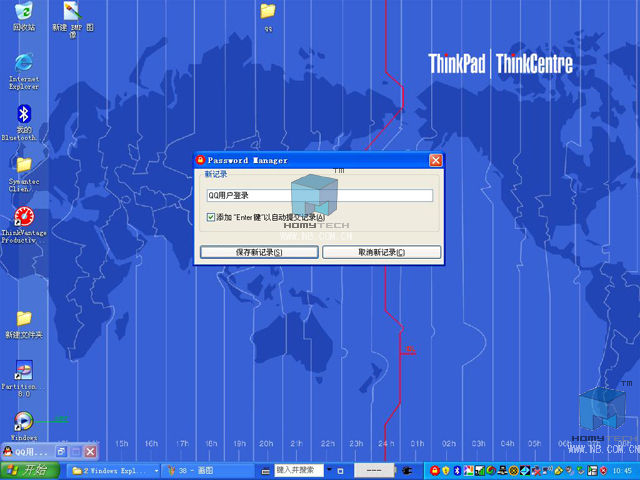640x480 pixels.
Task: Switch to the Windows Explorer taskbar group
Action: [x=114, y=470]
